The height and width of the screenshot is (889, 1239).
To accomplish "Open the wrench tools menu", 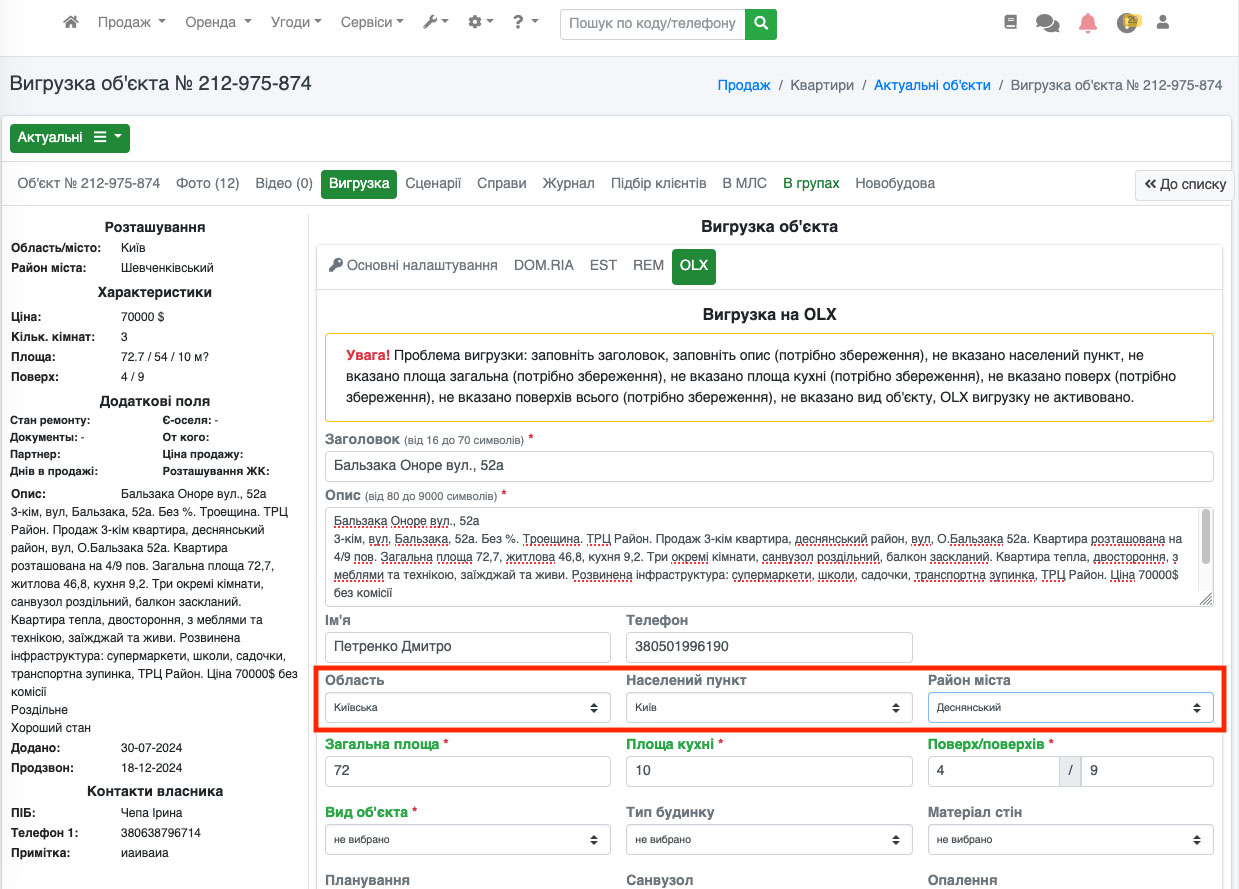I will coord(435,23).
